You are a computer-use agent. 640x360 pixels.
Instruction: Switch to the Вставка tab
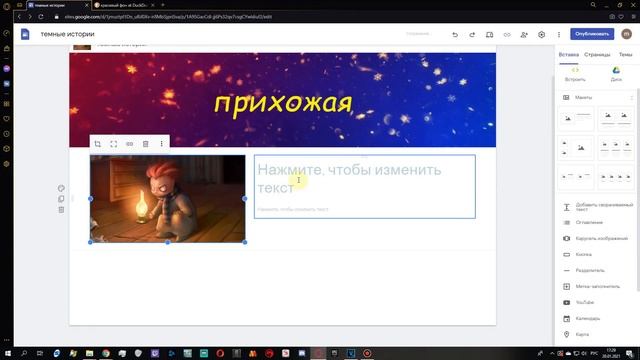(x=569, y=54)
